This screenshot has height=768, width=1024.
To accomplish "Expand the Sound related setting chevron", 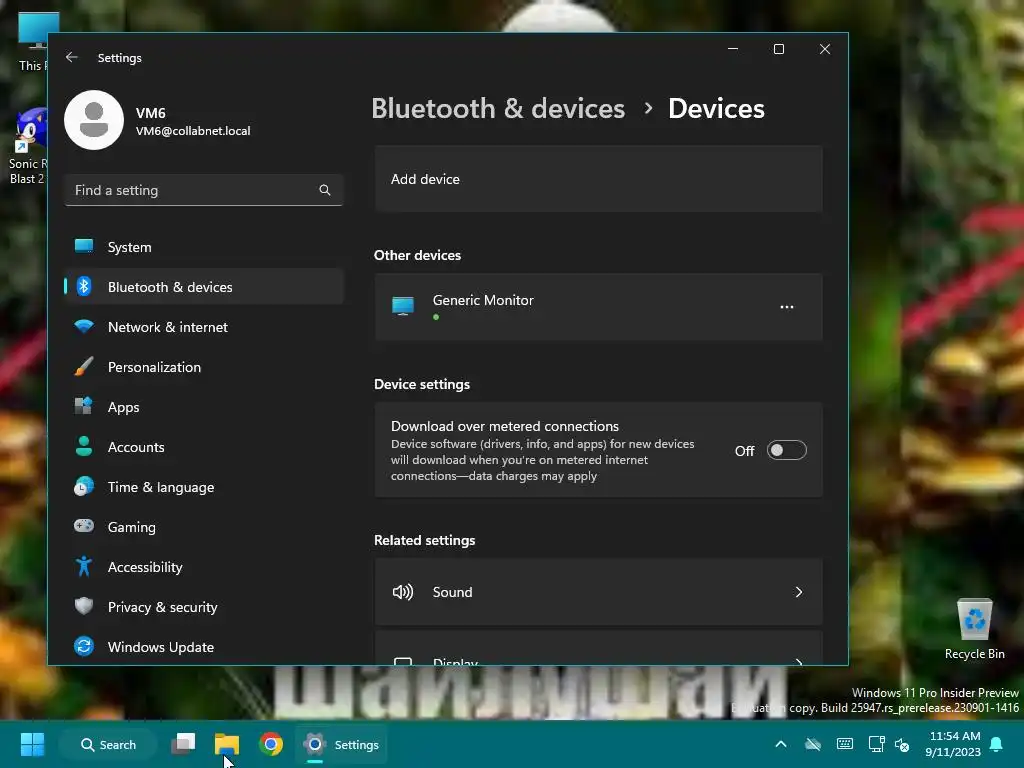I will click(x=799, y=592).
